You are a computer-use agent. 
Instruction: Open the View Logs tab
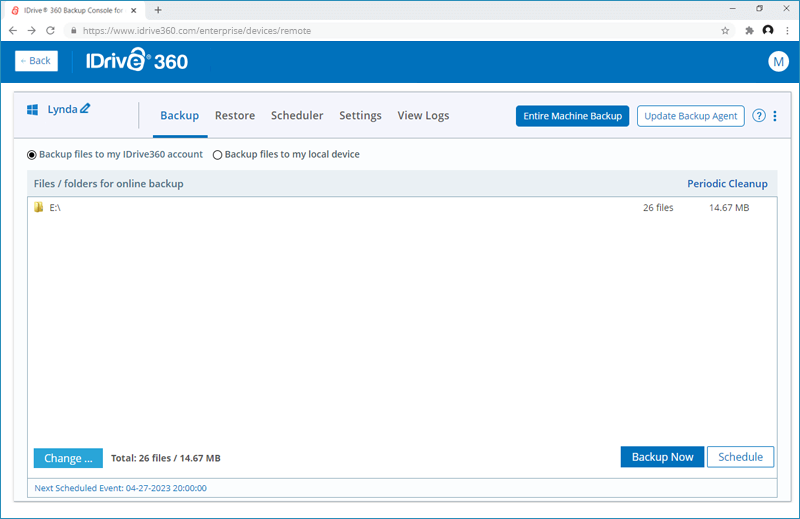(x=423, y=116)
